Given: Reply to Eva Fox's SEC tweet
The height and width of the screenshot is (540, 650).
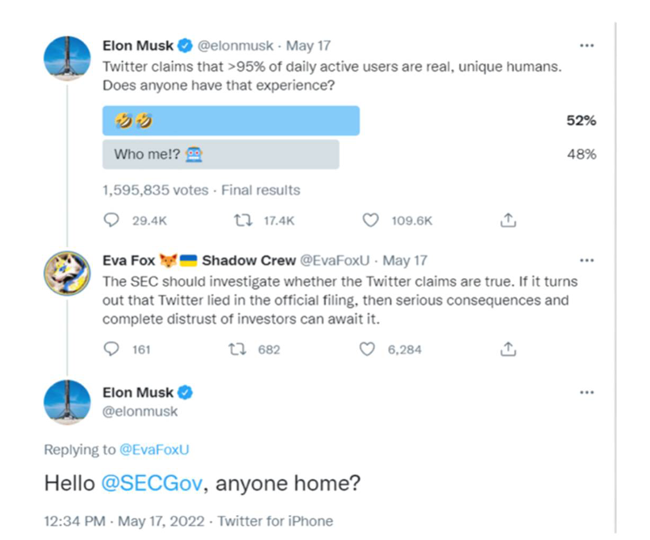Looking at the screenshot, I should click(x=111, y=349).
